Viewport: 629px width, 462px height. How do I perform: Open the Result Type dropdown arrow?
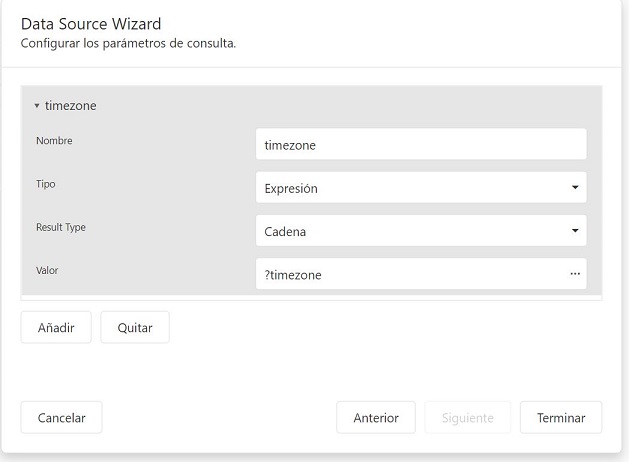point(575,231)
